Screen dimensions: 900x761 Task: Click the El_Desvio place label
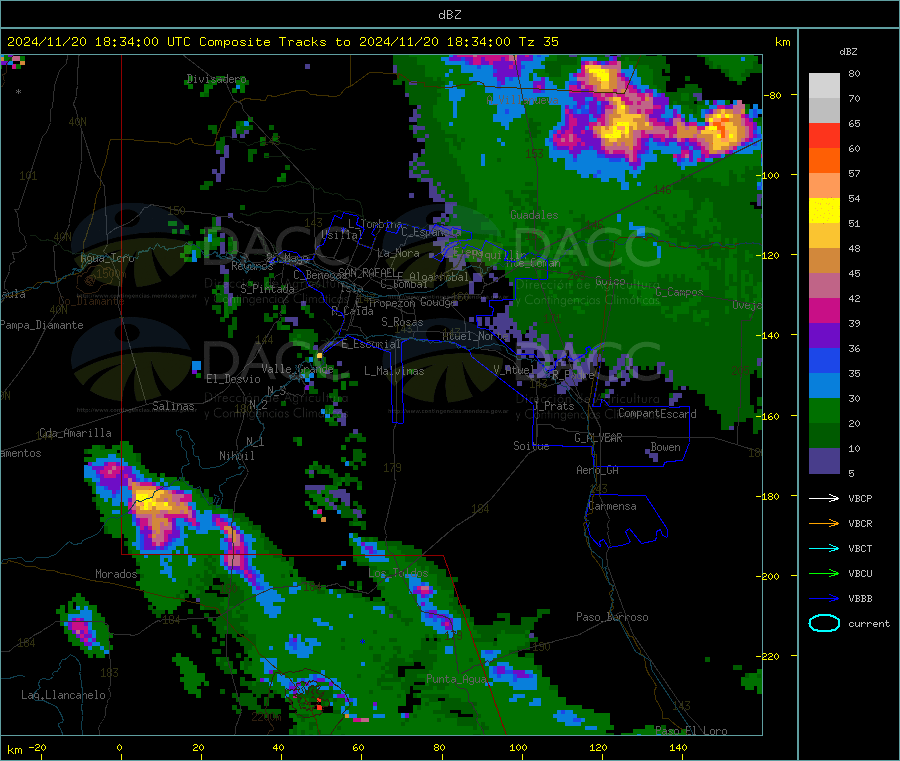click(x=233, y=379)
